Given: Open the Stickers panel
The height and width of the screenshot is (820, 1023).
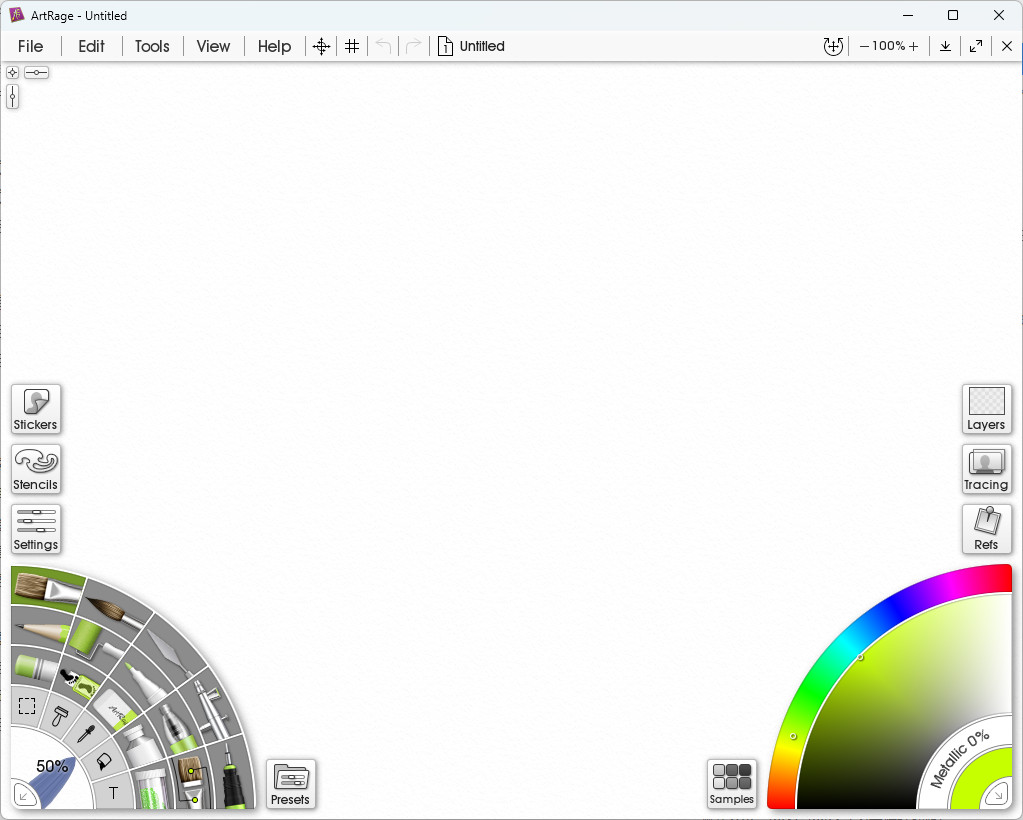Looking at the screenshot, I should pyautogui.click(x=36, y=409).
